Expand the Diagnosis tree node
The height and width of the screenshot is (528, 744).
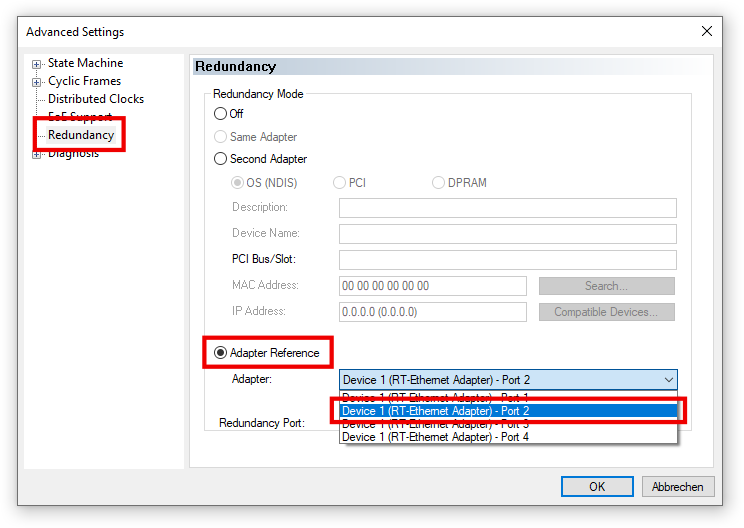pos(37,155)
